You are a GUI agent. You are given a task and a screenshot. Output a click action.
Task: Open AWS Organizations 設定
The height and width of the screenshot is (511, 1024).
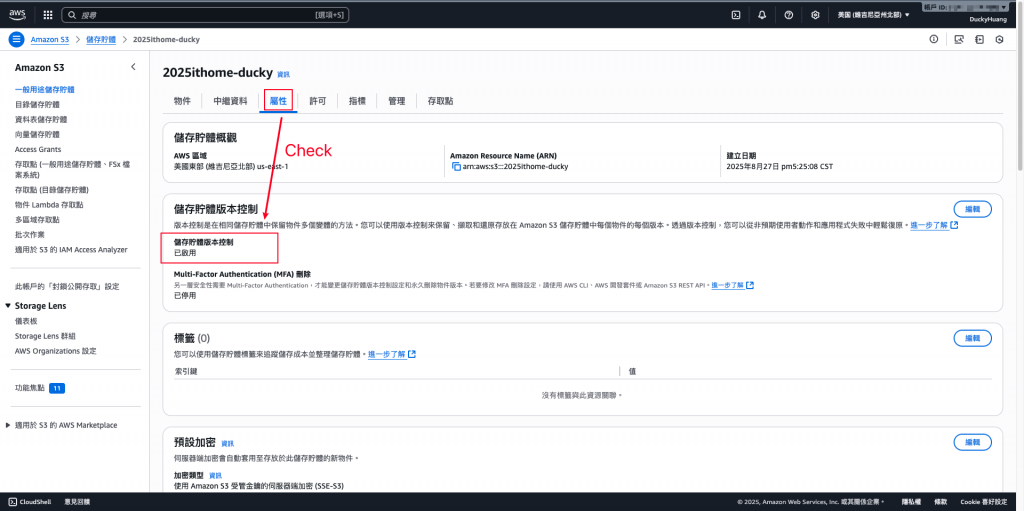click(56, 351)
